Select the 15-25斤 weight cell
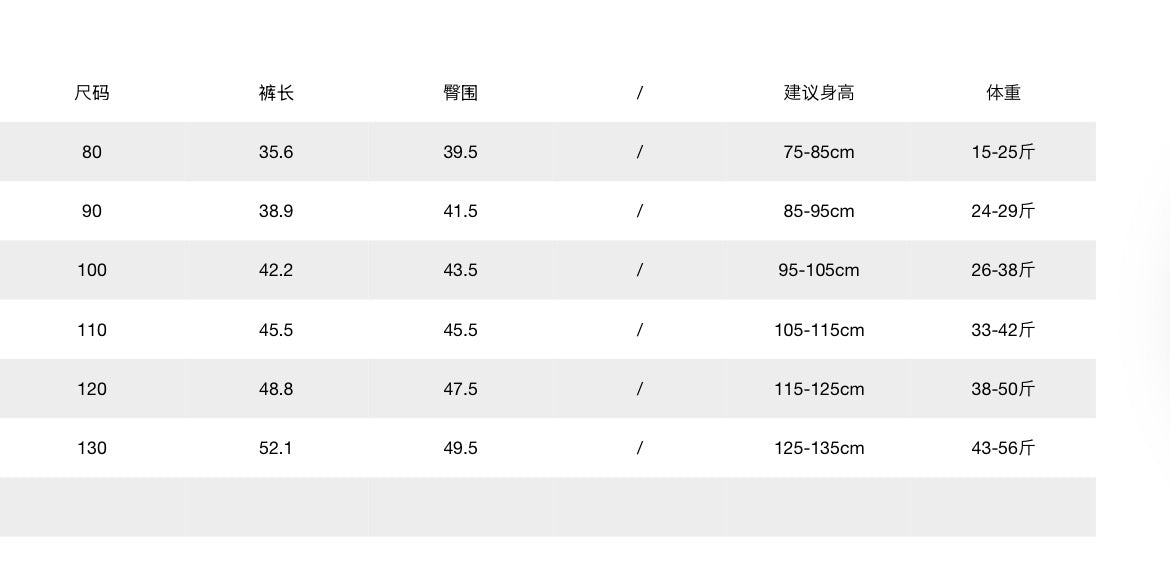The image size is (1170, 566). (1003, 152)
